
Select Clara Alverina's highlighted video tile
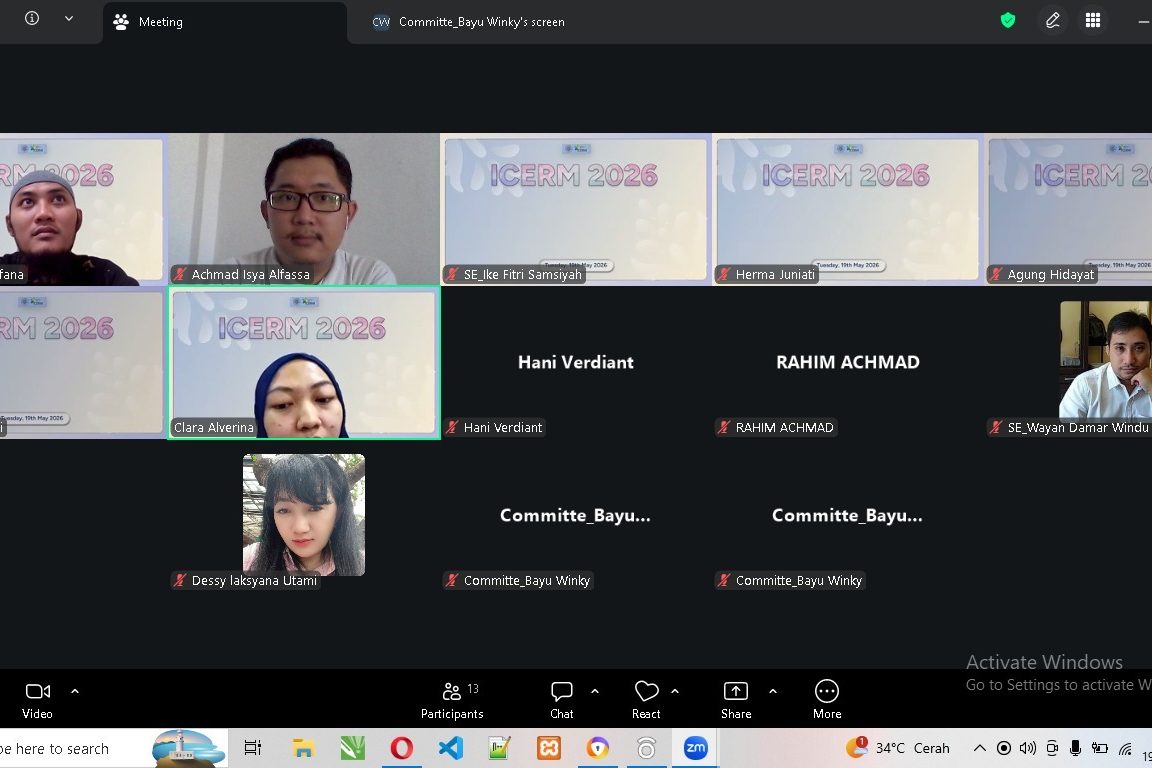(x=304, y=362)
